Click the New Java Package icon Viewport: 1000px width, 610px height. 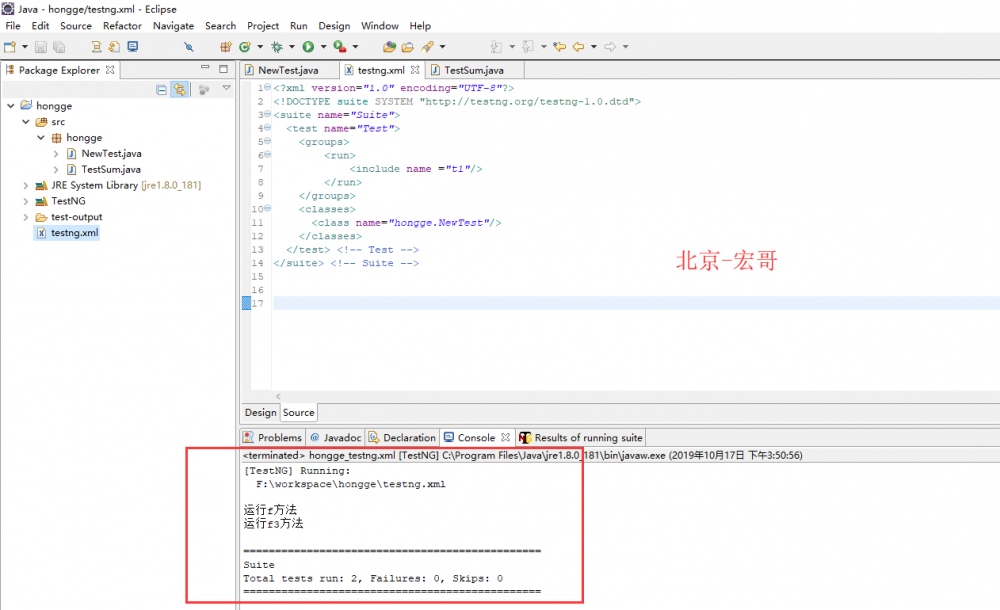tap(226, 47)
